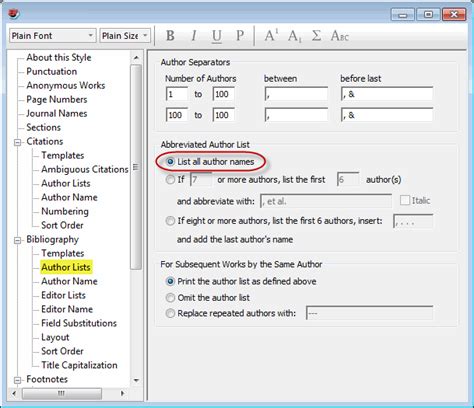Open Sort Order under Bibliography

(x=62, y=351)
